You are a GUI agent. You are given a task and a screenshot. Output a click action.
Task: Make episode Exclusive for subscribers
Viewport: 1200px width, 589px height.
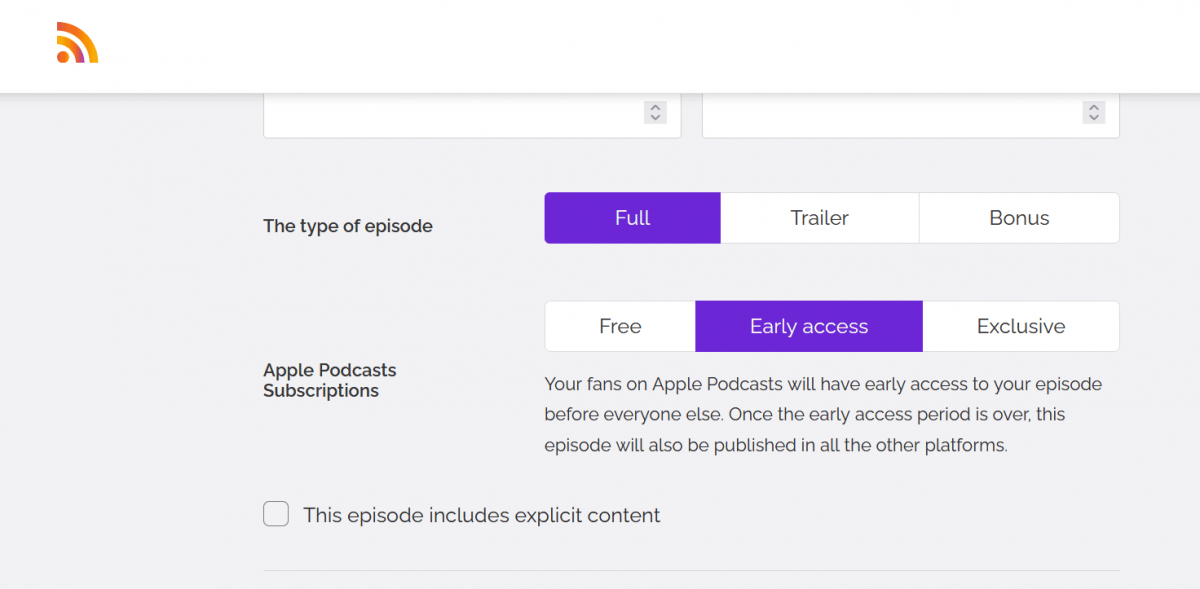[x=1021, y=326]
